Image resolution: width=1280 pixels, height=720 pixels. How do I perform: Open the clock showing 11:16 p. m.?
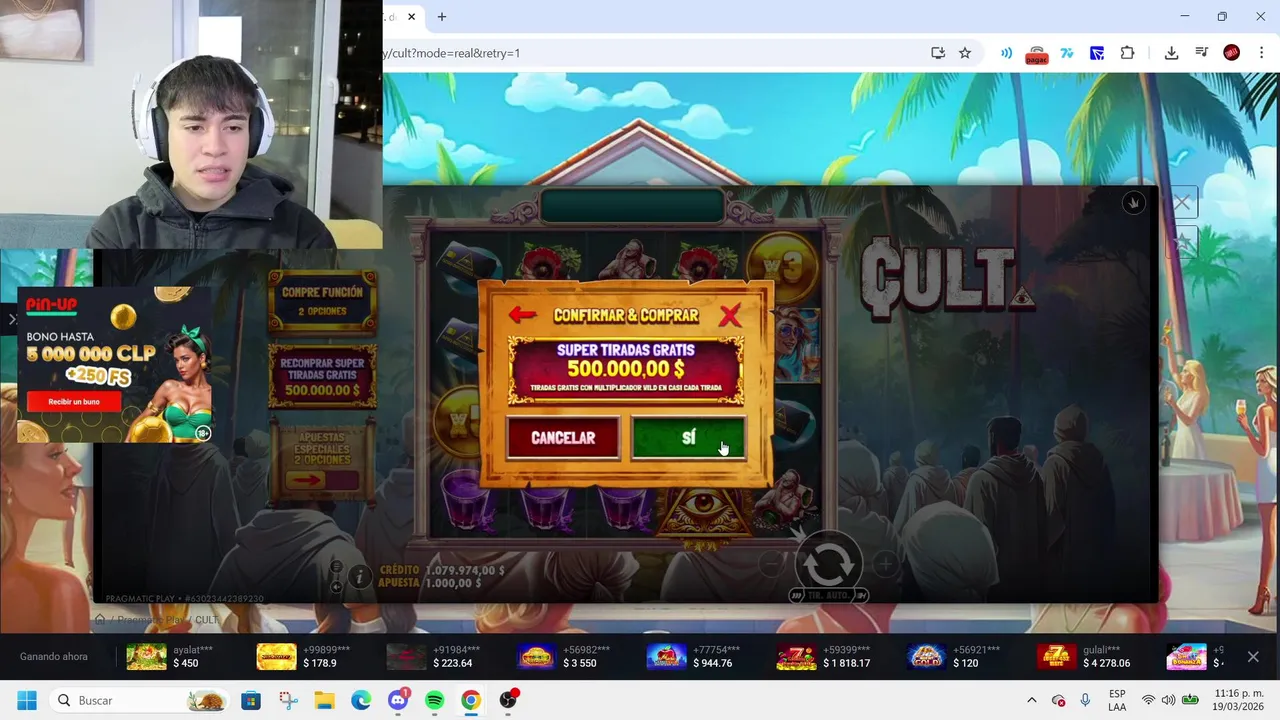(1239, 700)
